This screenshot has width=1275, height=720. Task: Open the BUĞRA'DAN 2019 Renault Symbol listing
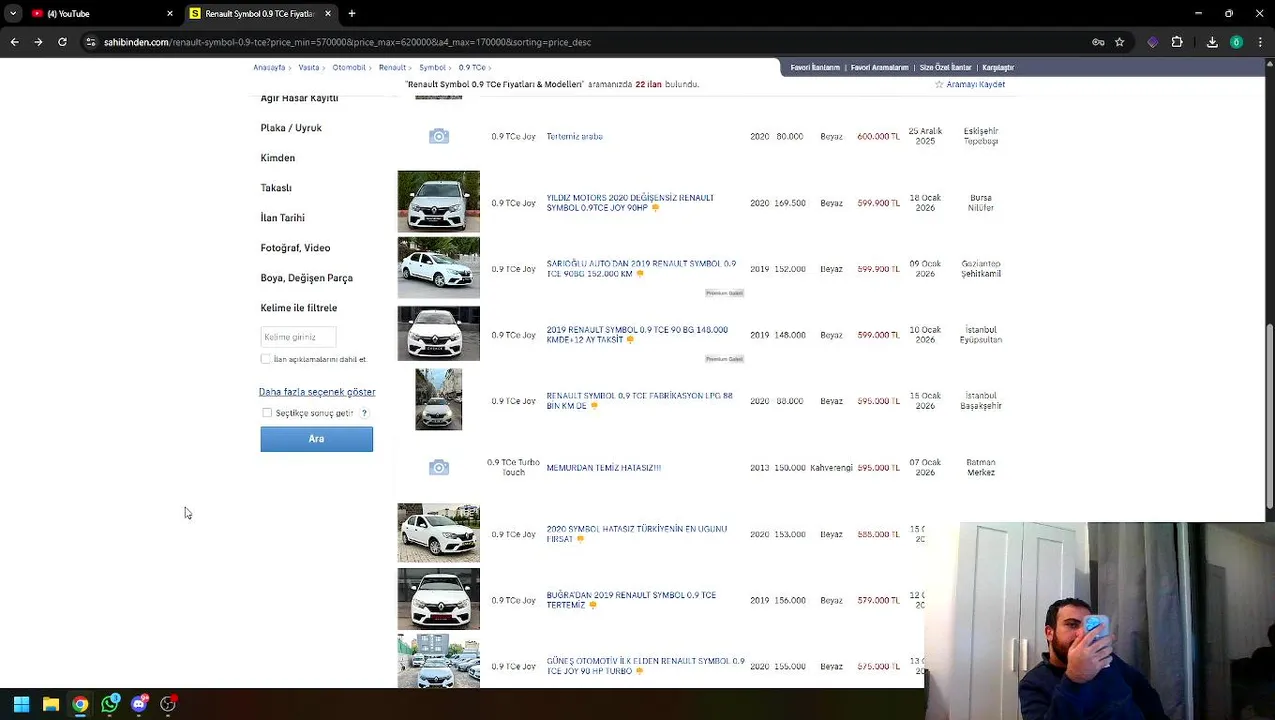[x=631, y=600]
